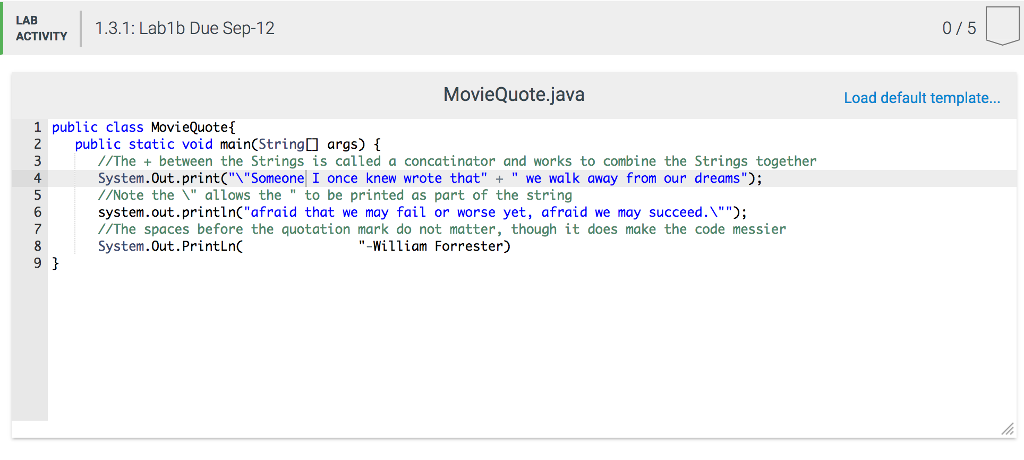Screen dimensions: 1024x460
Task: Click Load default template link
Action: pyautogui.click(x=921, y=98)
